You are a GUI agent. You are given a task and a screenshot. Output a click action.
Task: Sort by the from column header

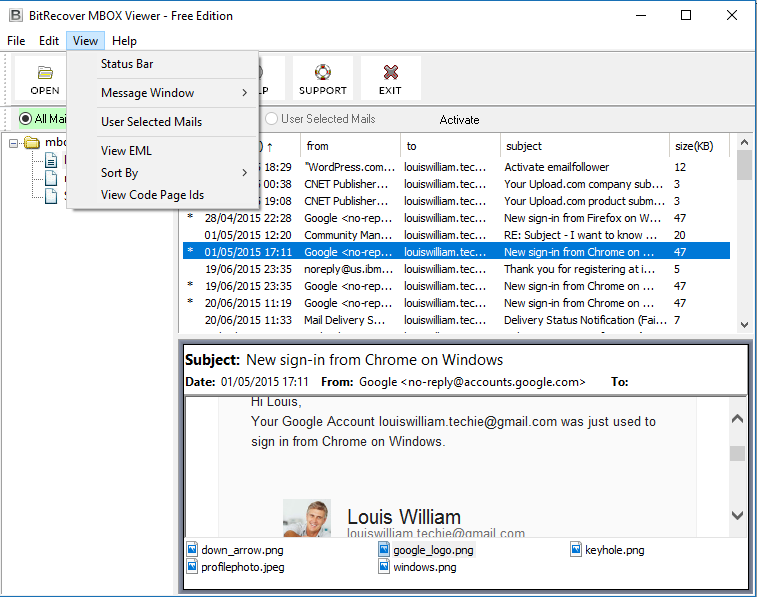[x=350, y=146]
